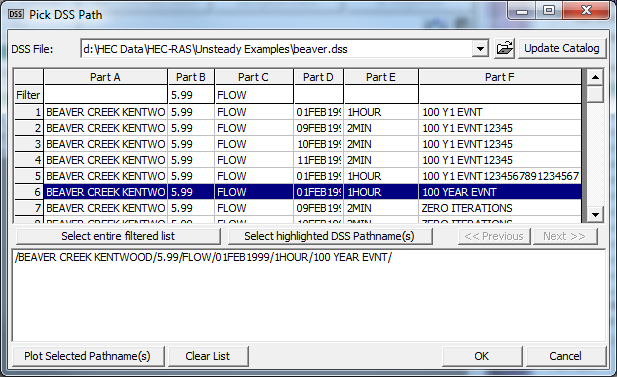Minimize the Pick DSS Path window
Screen dimensions: 617x377
point(522,11)
